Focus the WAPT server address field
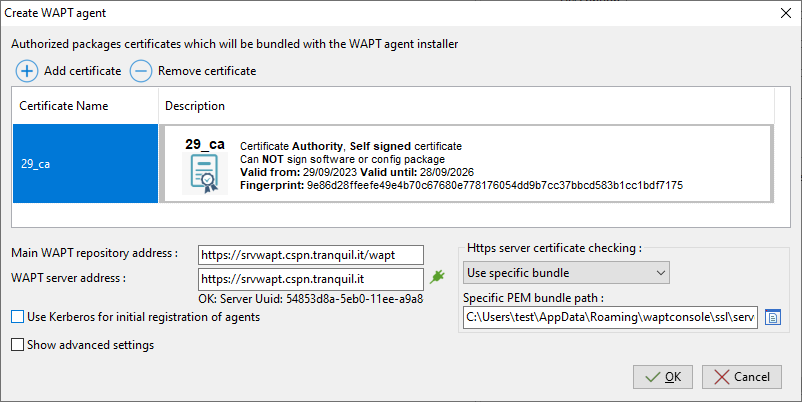This screenshot has height=402, width=802. (311, 278)
